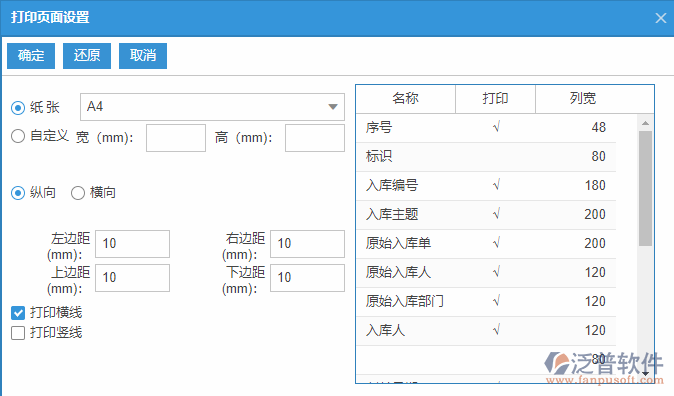
Task: Cancel with the 取消 button
Action: click(x=143, y=55)
